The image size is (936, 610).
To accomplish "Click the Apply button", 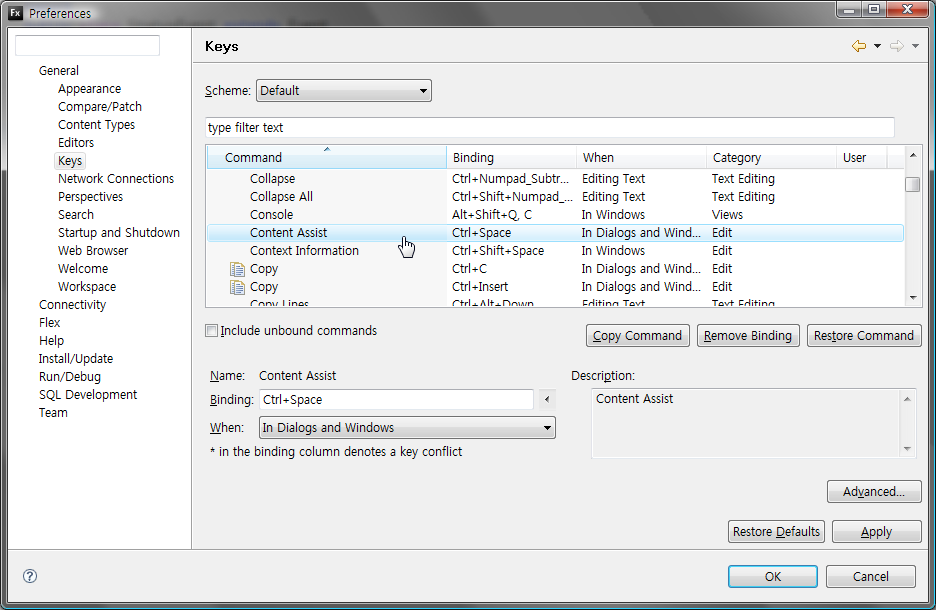I will click(876, 531).
